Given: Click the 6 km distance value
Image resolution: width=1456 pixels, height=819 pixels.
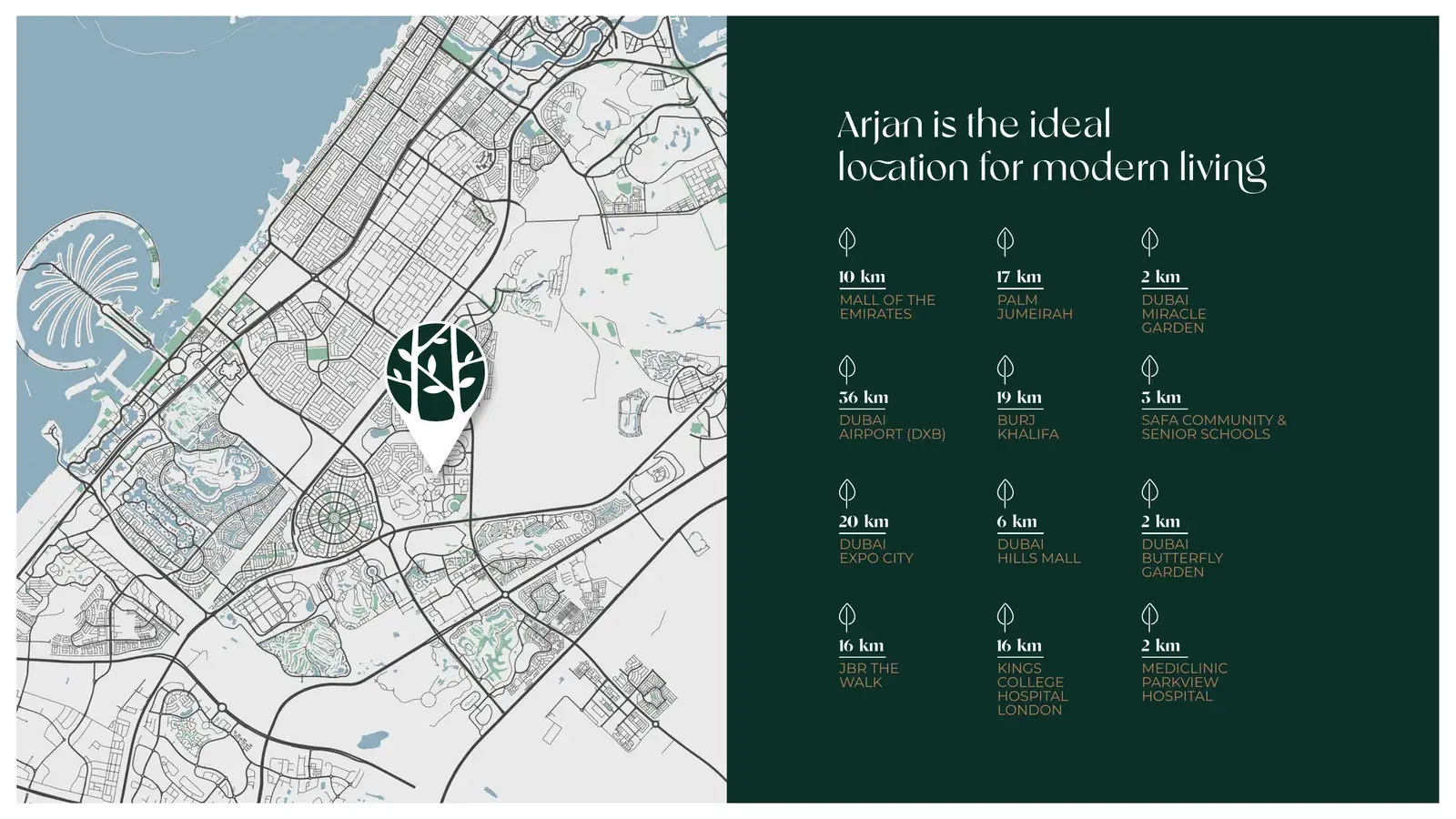Looking at the screenshot, I should [1017, 521].
